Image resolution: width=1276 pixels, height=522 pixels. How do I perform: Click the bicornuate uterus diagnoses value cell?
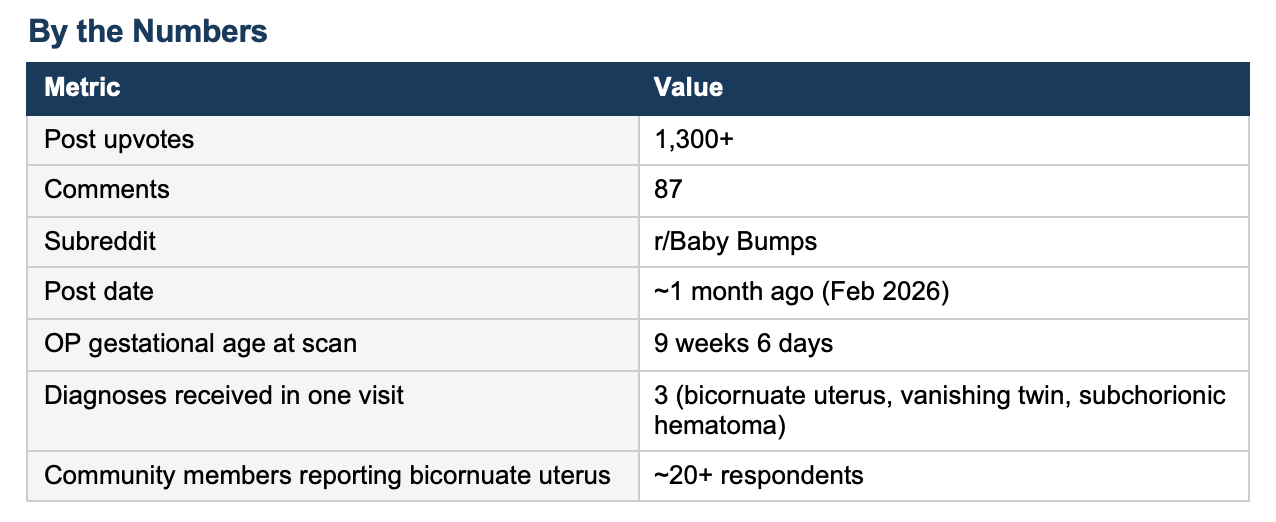[944, 410]
